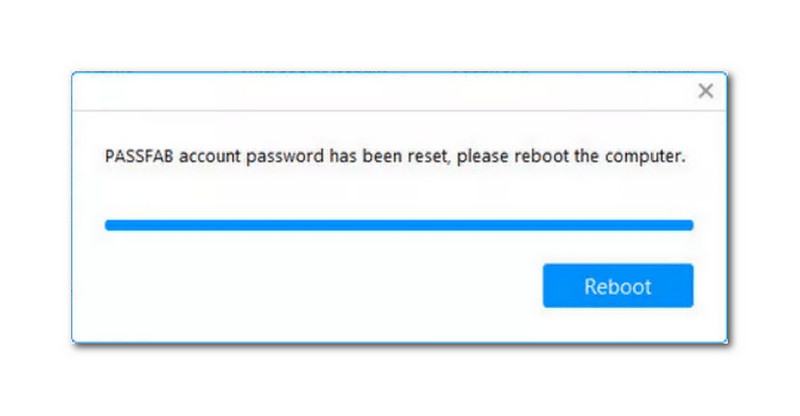This screenshot has width=800, height=416.
Task: Click the white area outside the dialog
Action: pyautogui.click(x=400, y=380)
